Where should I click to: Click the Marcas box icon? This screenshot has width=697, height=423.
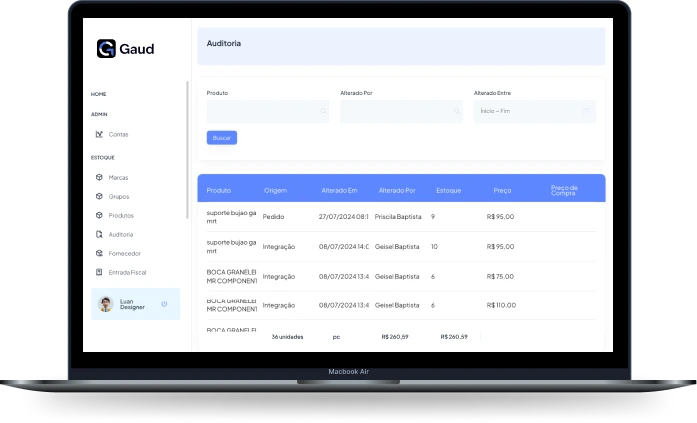click(99, 177)
